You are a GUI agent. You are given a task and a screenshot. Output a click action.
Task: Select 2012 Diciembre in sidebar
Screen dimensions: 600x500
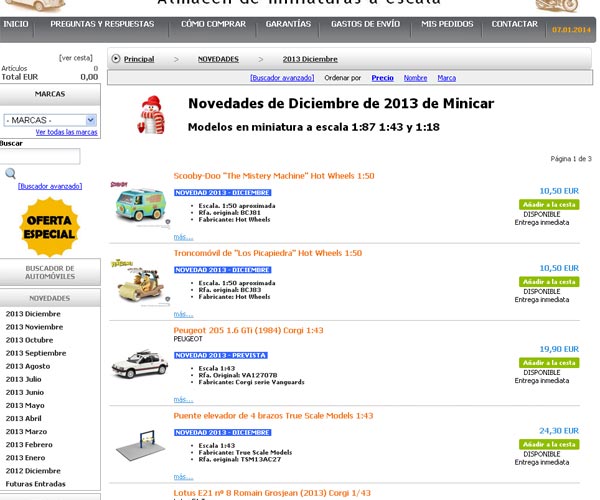click(33, 471)
